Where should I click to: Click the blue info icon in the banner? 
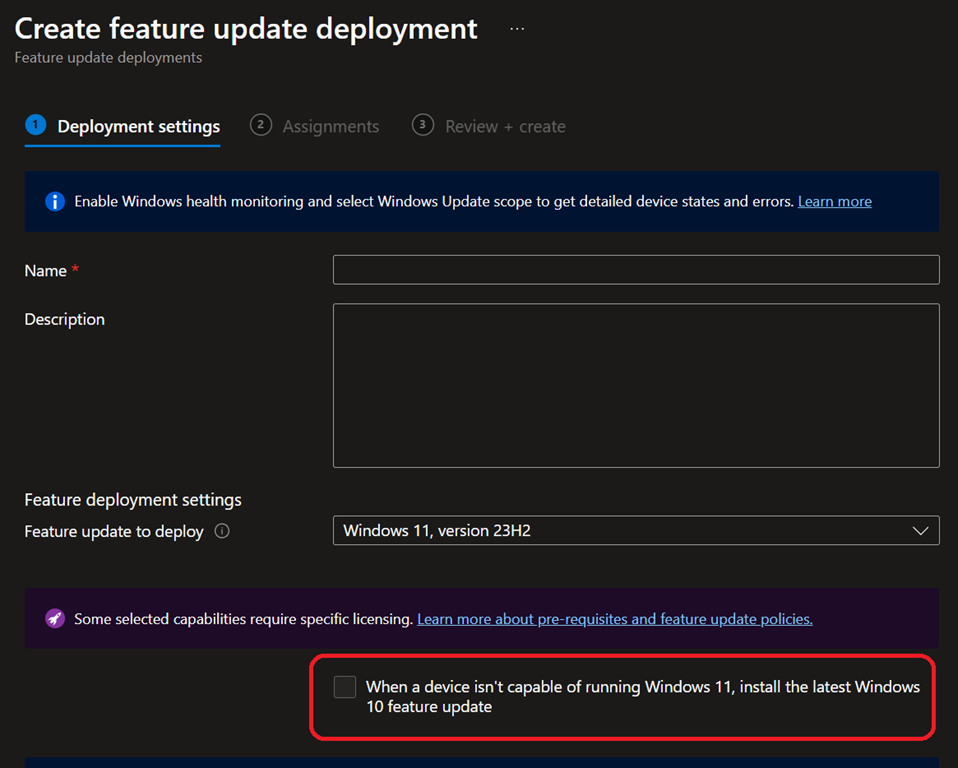(x=55, y=202)
